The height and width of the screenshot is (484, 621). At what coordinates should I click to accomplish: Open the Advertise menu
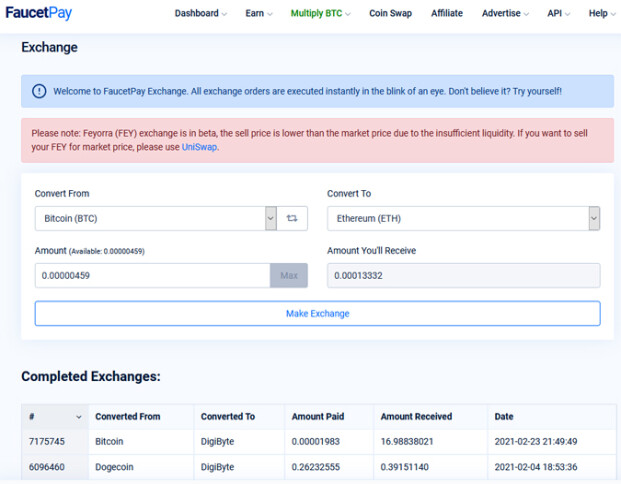point(505,13)
